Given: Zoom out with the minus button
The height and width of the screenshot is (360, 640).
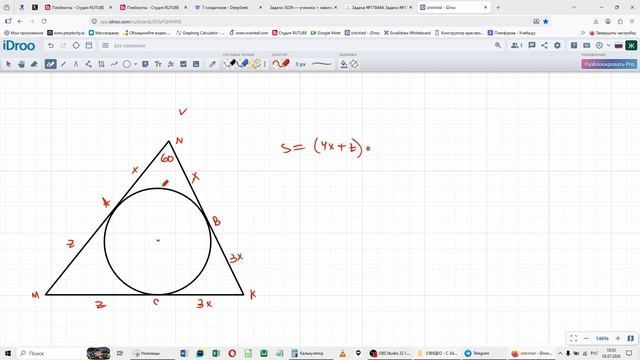Looking at the screenshot, I should pyautogui.click(x=587, y=338).
